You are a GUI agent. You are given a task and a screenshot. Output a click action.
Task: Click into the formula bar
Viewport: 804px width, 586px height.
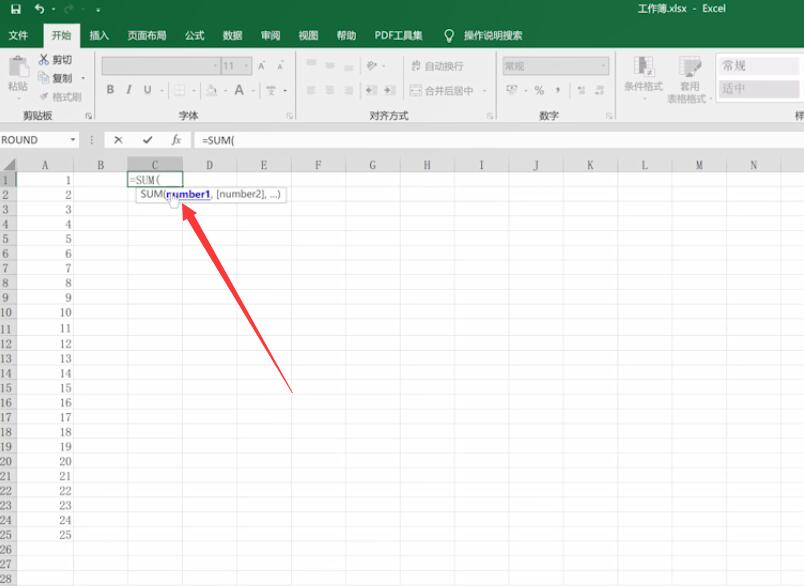pos(498,140)
